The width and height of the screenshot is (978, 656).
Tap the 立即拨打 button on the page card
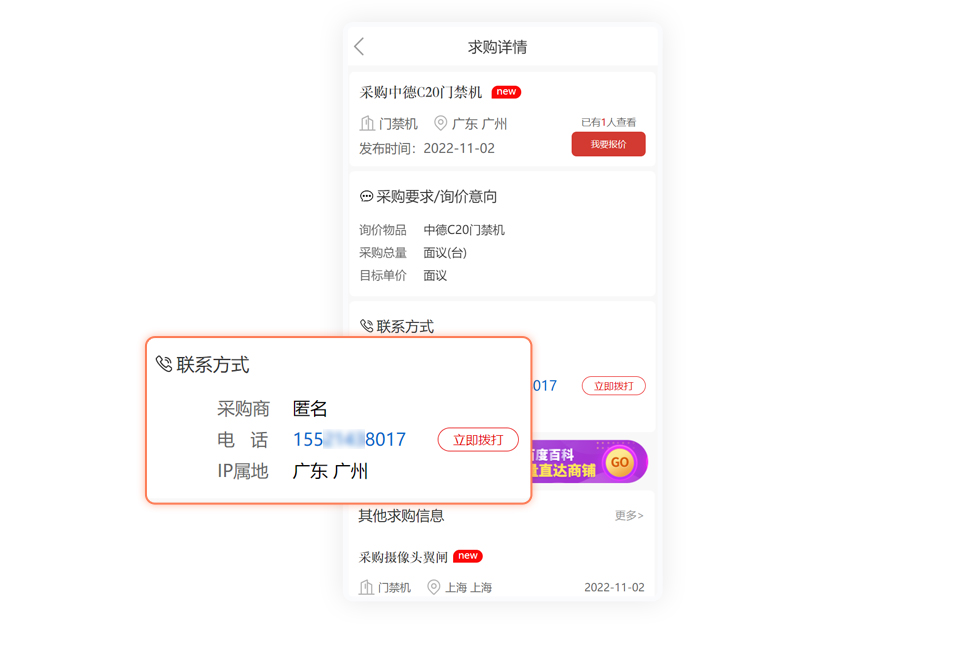(613, 386)
